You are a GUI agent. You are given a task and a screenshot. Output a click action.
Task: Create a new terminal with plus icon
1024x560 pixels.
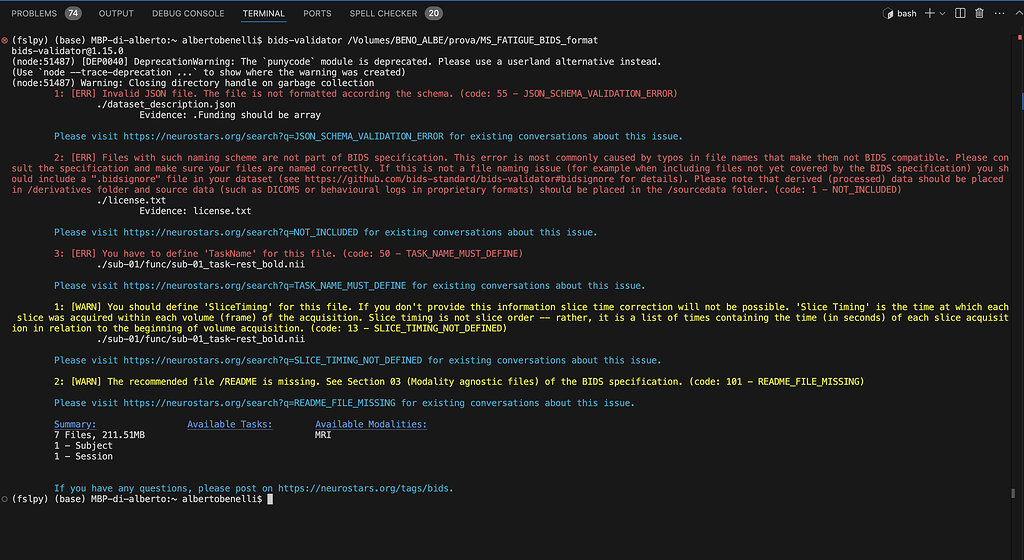click(x=929, y=13)
